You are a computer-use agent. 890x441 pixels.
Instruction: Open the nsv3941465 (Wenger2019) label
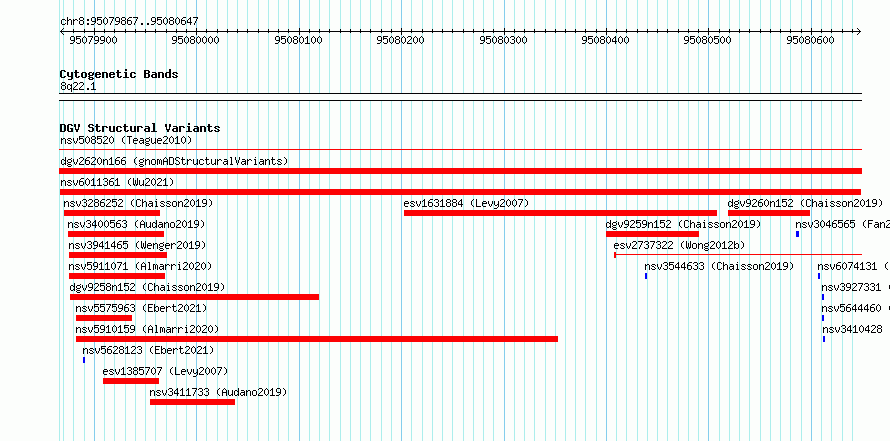137,245
